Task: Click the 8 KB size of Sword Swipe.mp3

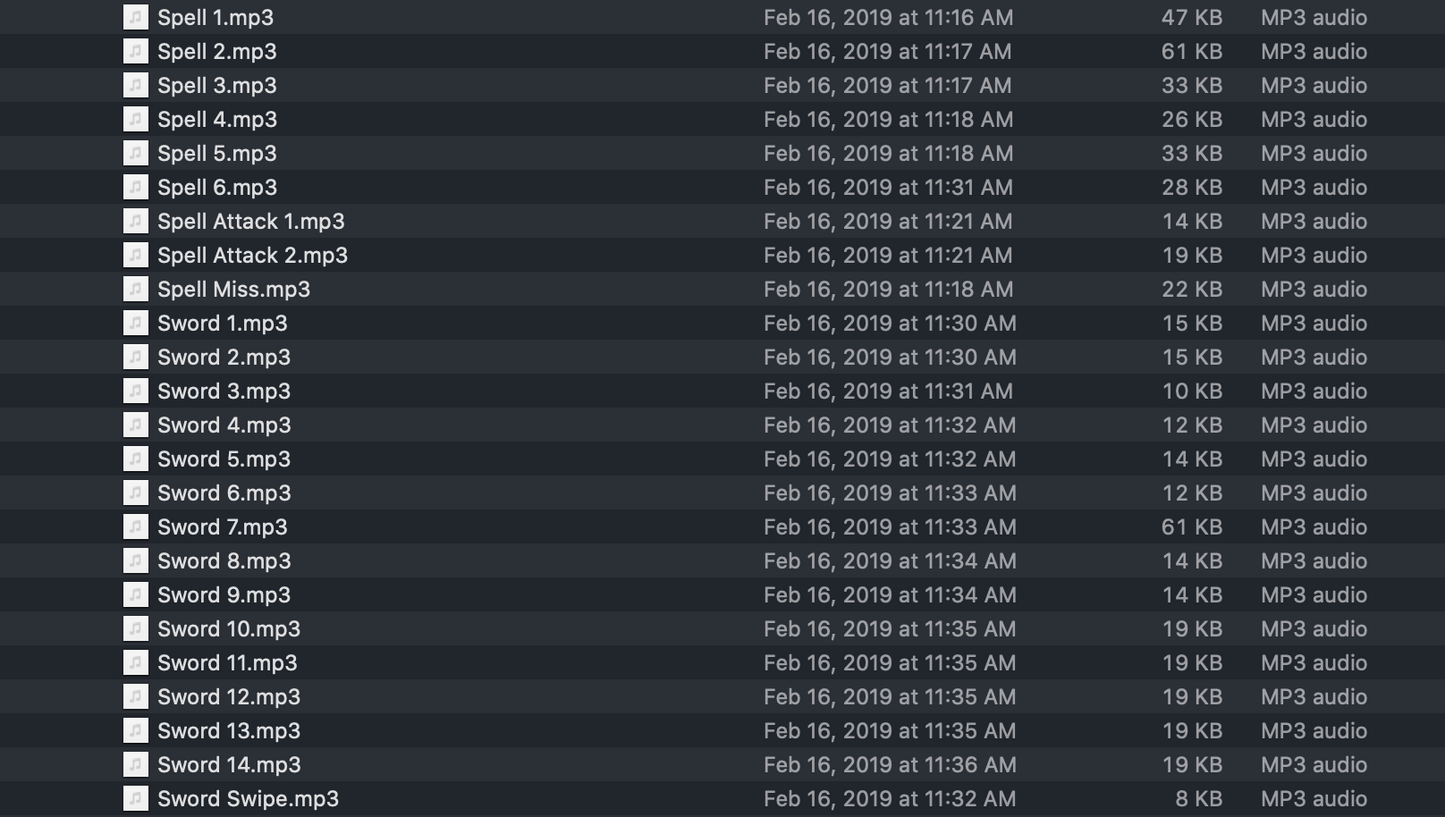Action: [1199, 799]
